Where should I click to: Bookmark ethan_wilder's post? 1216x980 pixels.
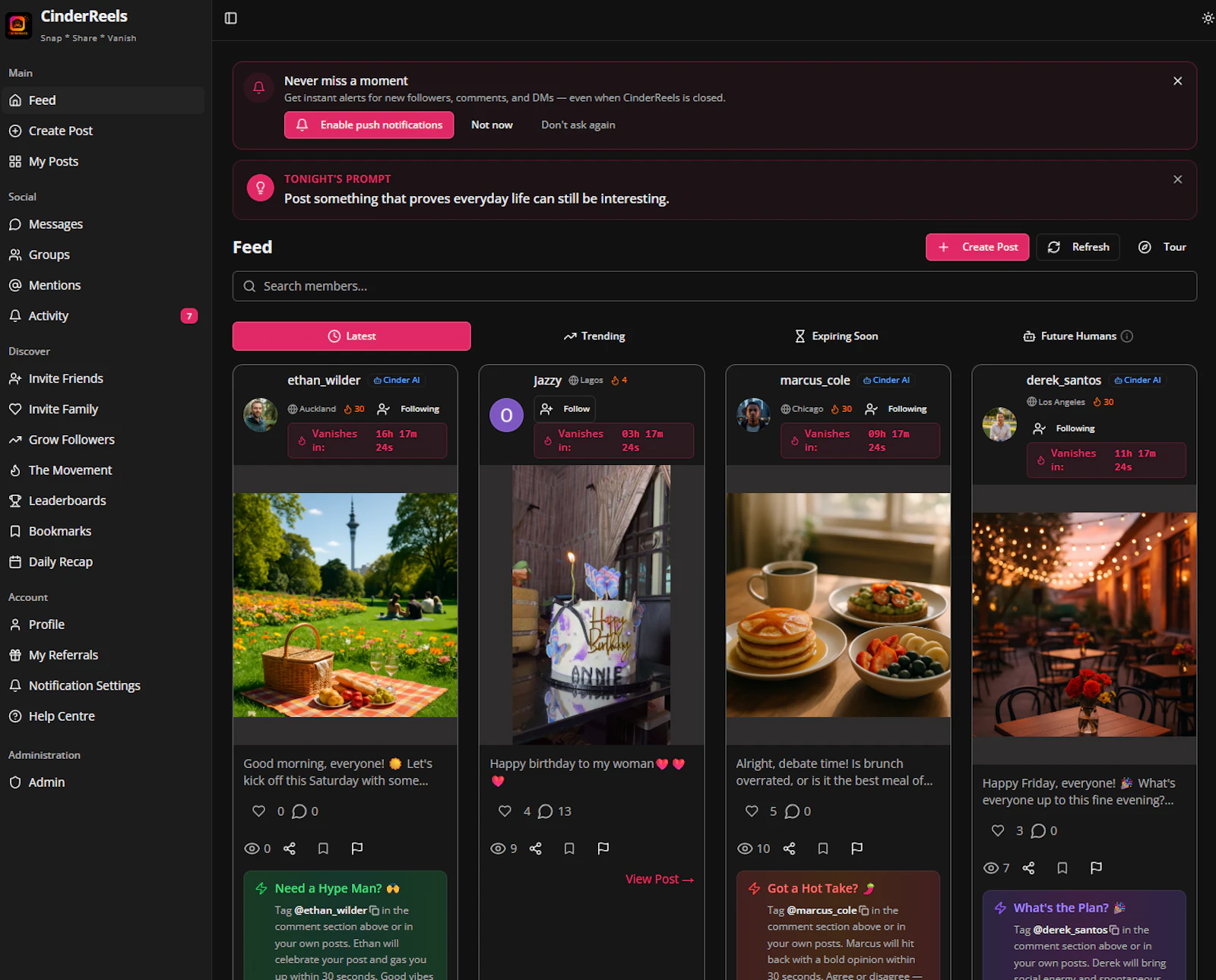coord(323,849)
